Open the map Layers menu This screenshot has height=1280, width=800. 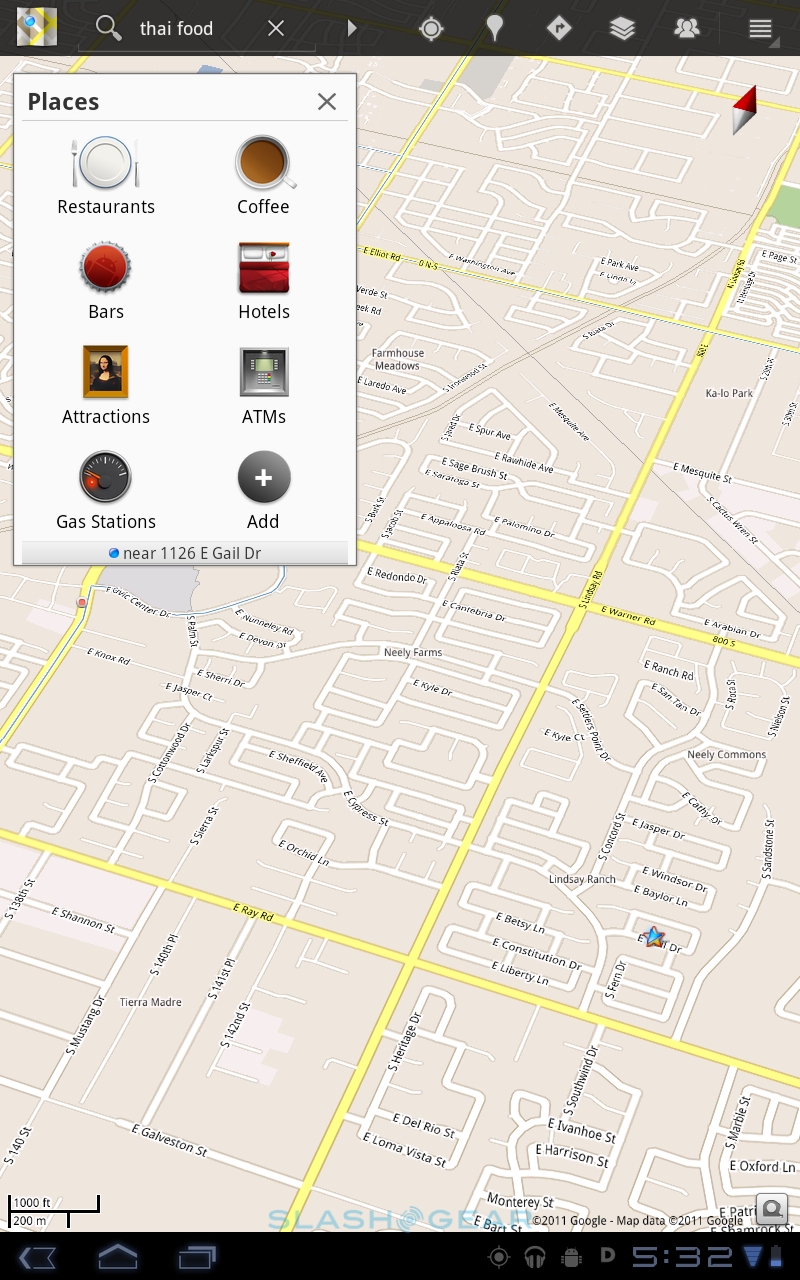coord(623,28)
